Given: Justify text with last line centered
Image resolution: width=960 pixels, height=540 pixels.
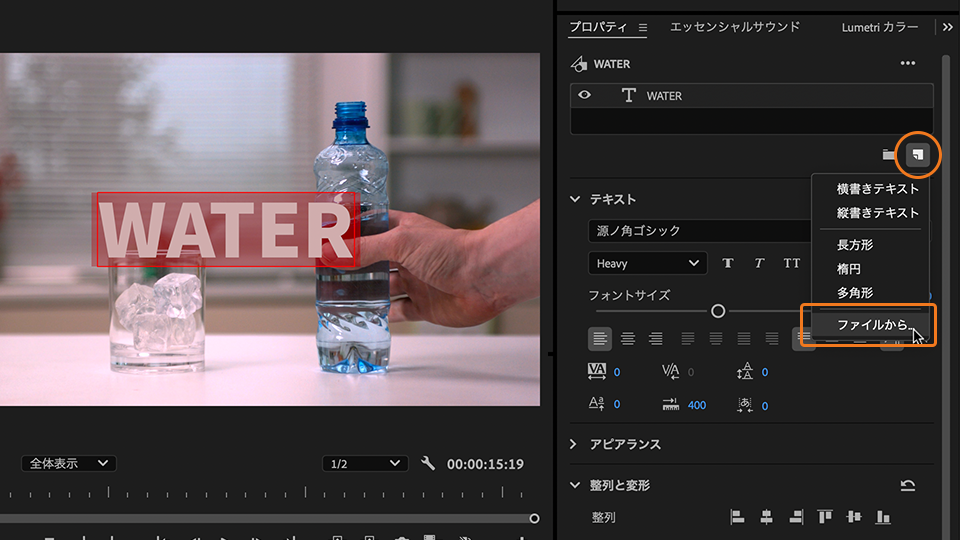Looking at the screenshot, I should pyautogui.click(x=716, y=338).
